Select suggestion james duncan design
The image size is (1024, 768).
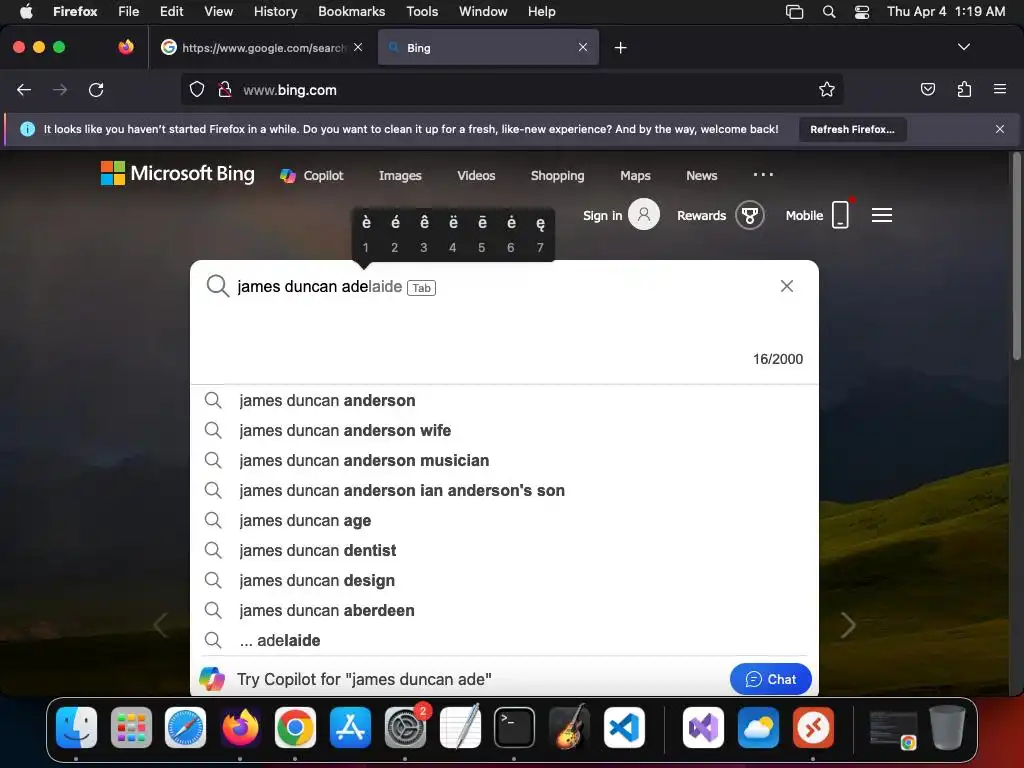coord(504,581)
